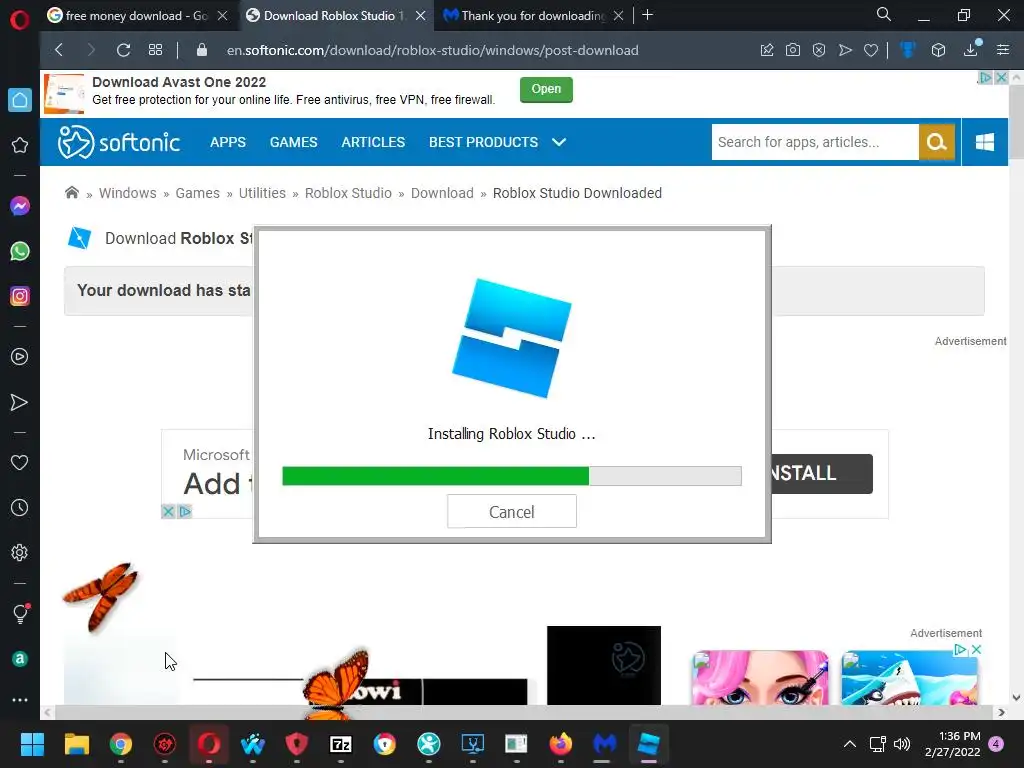Screen dimensions: 1024x768
Task: Open the Opera menu logo
Action: (20, 20)
